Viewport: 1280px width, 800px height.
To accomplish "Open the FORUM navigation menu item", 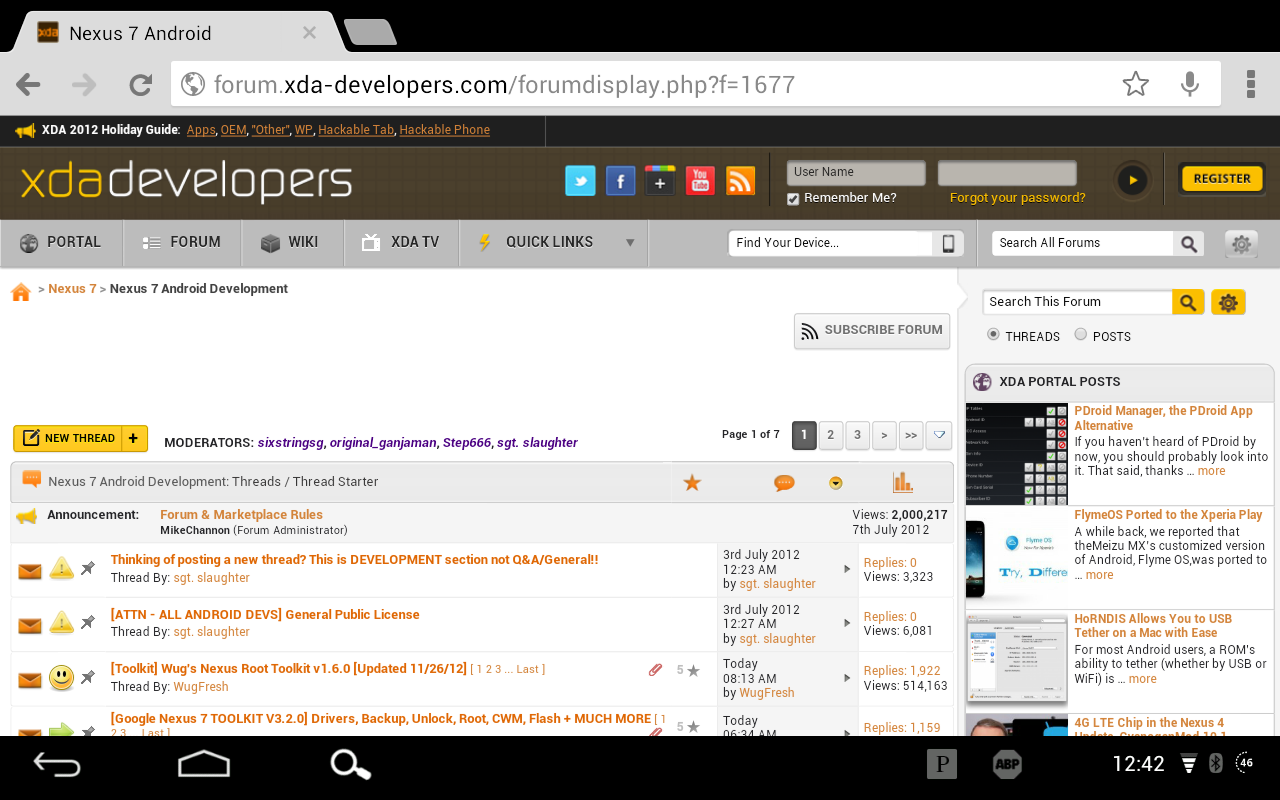I will click(182, 242).
